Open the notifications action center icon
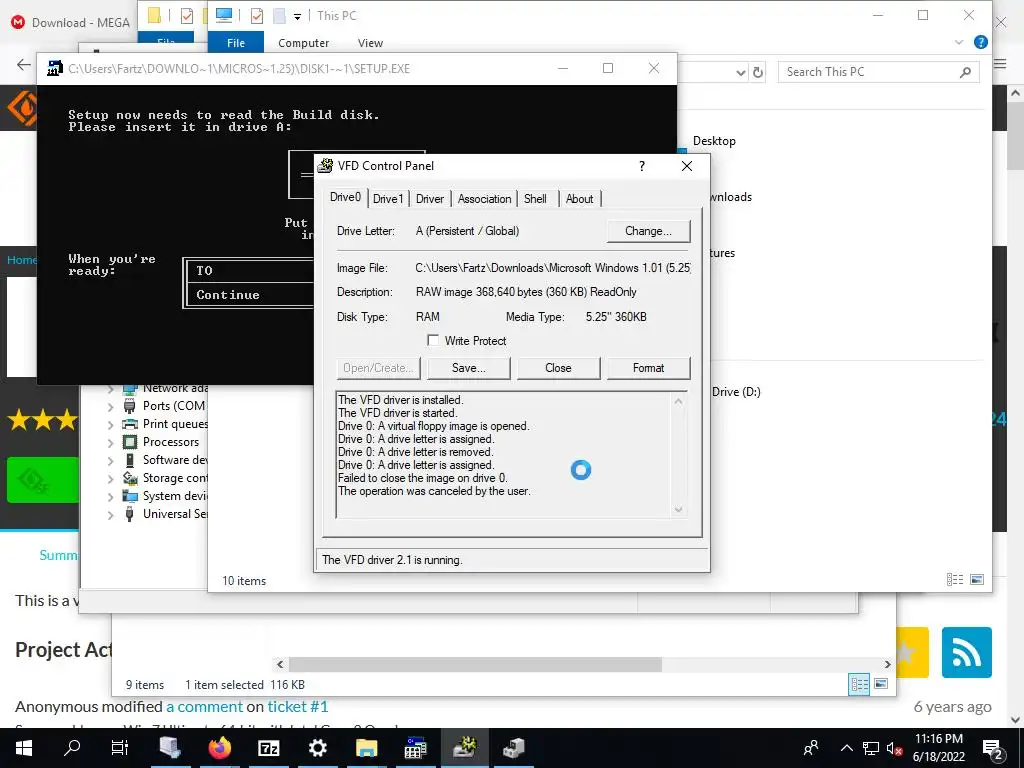 [993, 749]
